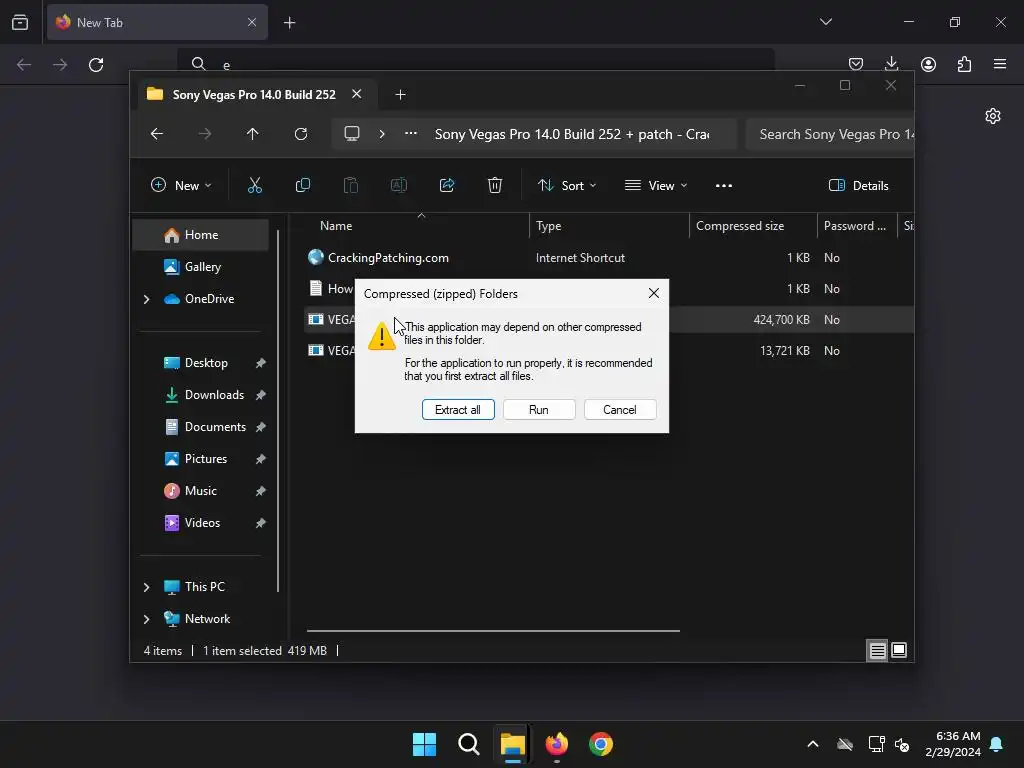Open Home in navigation pane
The width and height of the screenshot is (1024, 768).
[201, 234]
